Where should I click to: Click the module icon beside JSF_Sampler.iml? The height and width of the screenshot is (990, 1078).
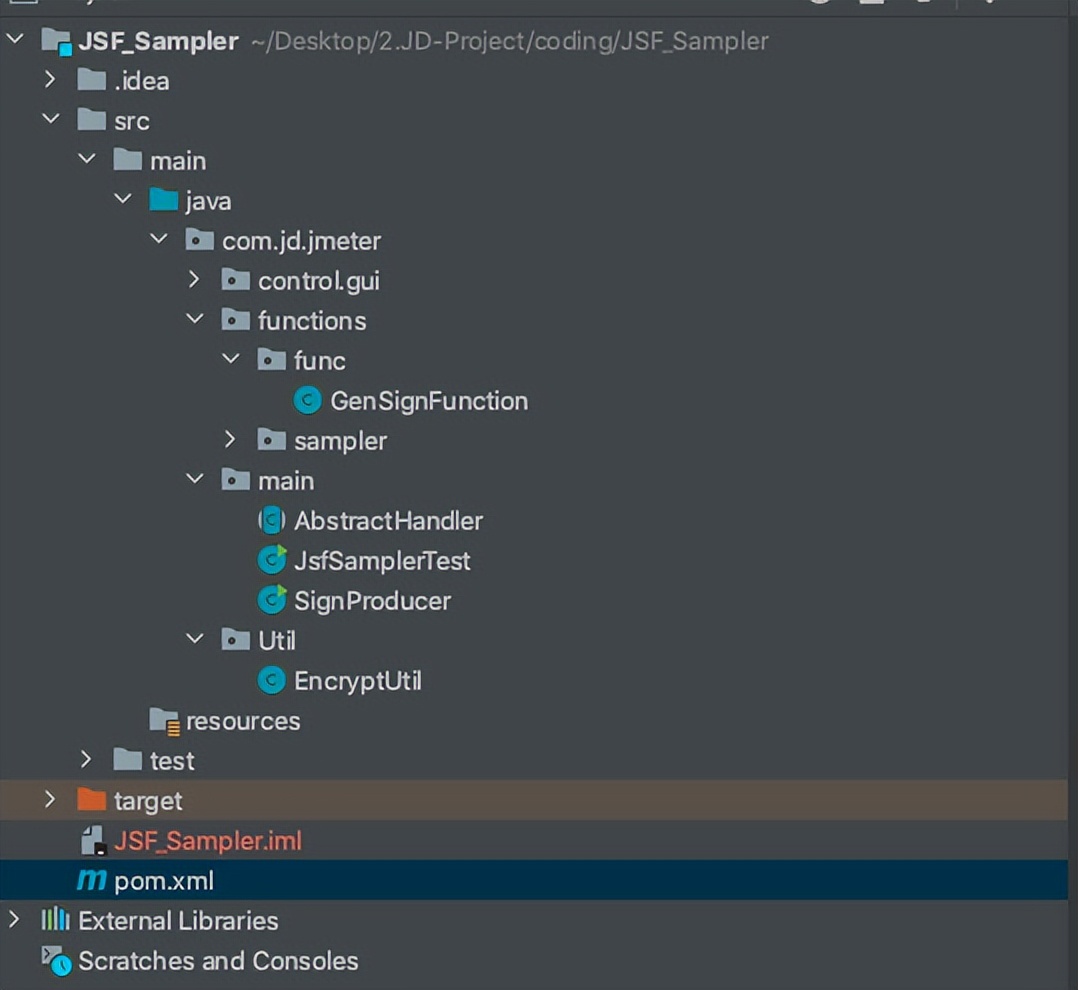tap(93, 840)
